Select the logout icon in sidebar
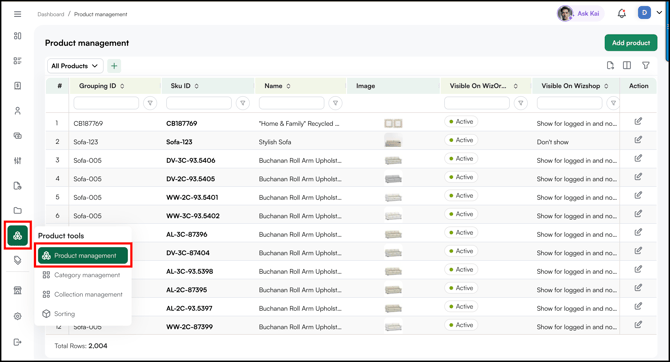Image resolution: width=670 pixels, height=362 pixels. pos(18,342)
